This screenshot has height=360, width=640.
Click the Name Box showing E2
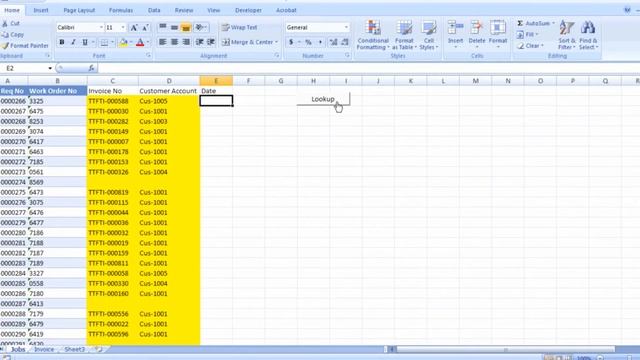pyautogui.click(x=27, y=68)
